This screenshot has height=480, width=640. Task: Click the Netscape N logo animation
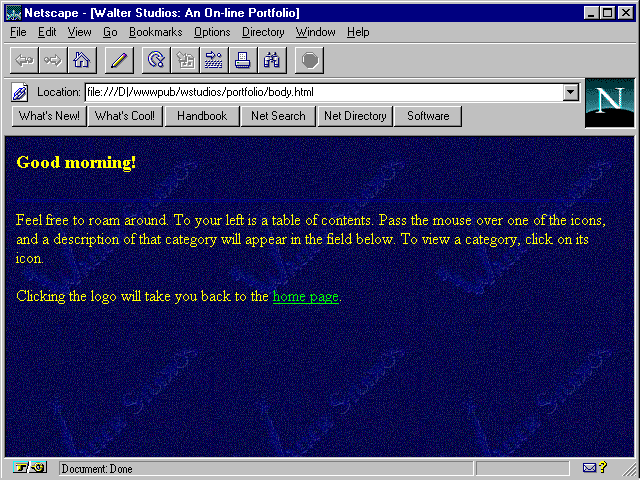coord(610,103)
